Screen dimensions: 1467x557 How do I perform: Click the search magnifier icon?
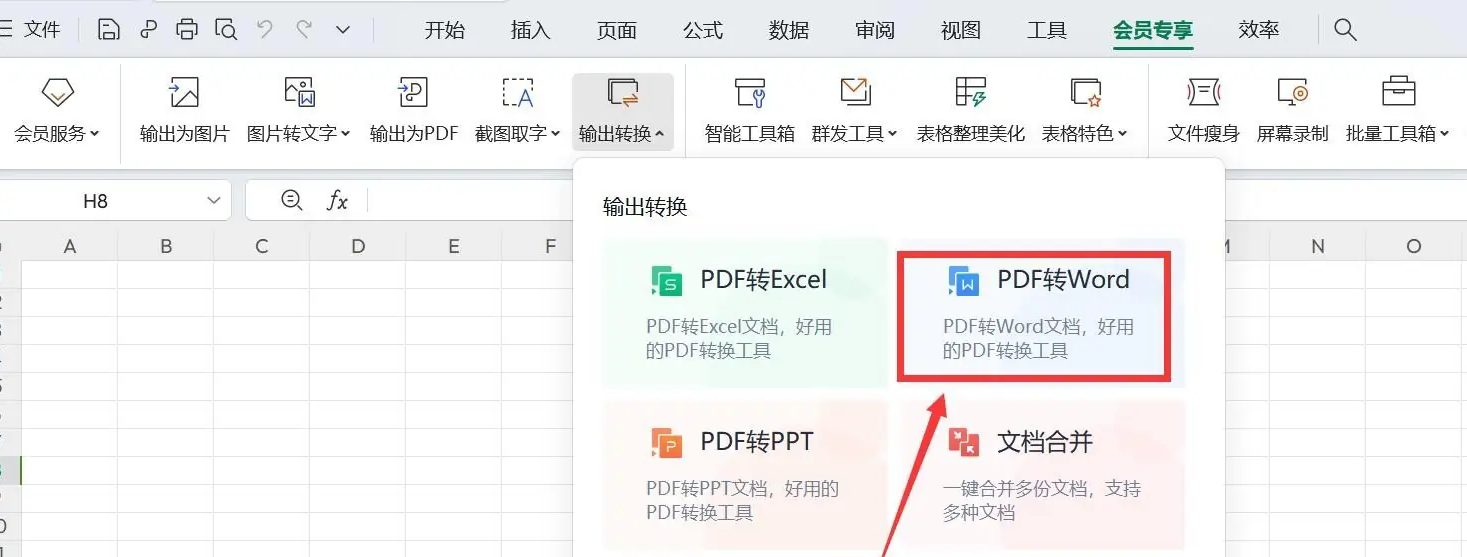(x=1345, y=30)
